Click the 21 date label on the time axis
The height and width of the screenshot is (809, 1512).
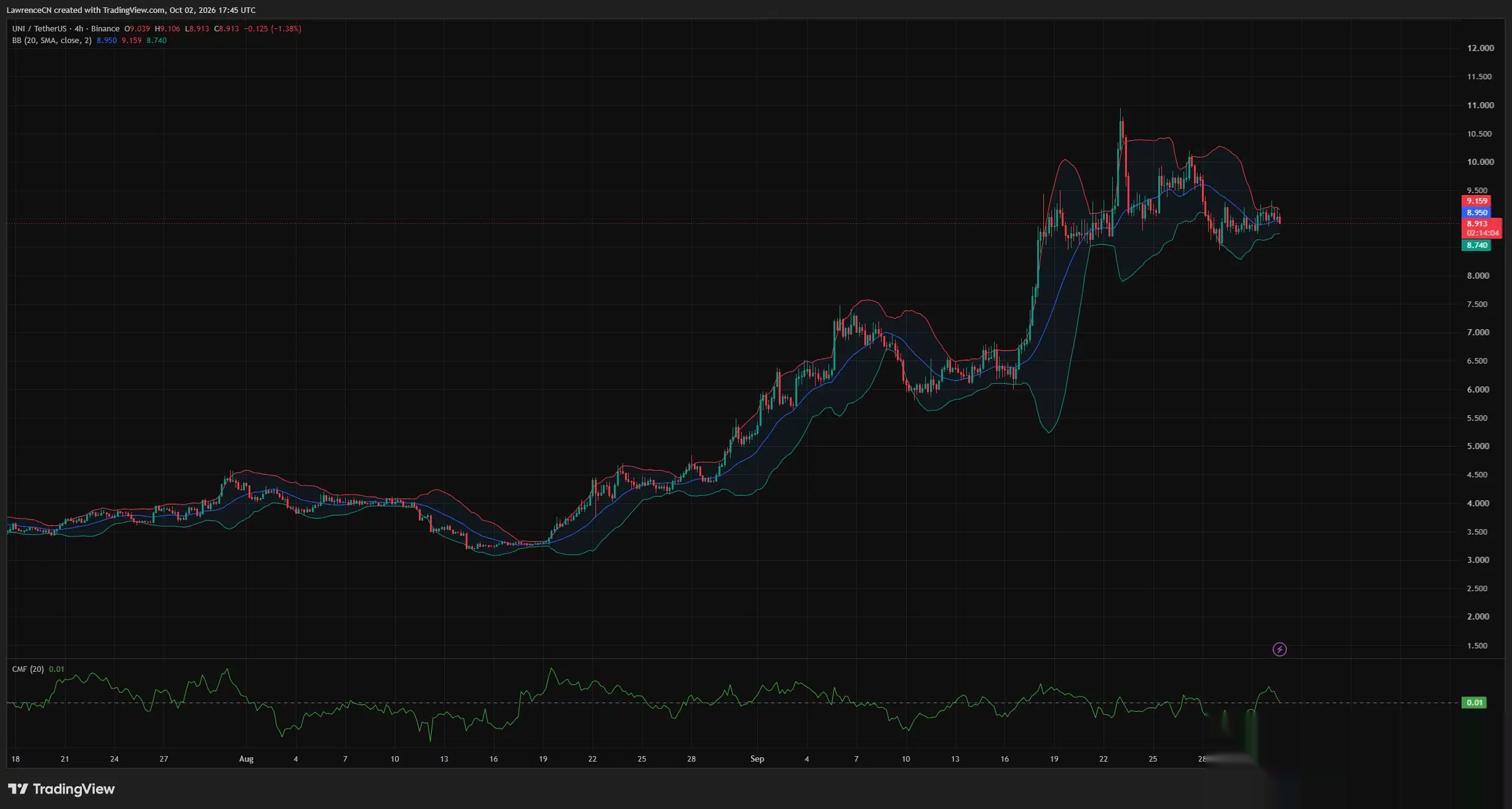click(x=65, y=759)
